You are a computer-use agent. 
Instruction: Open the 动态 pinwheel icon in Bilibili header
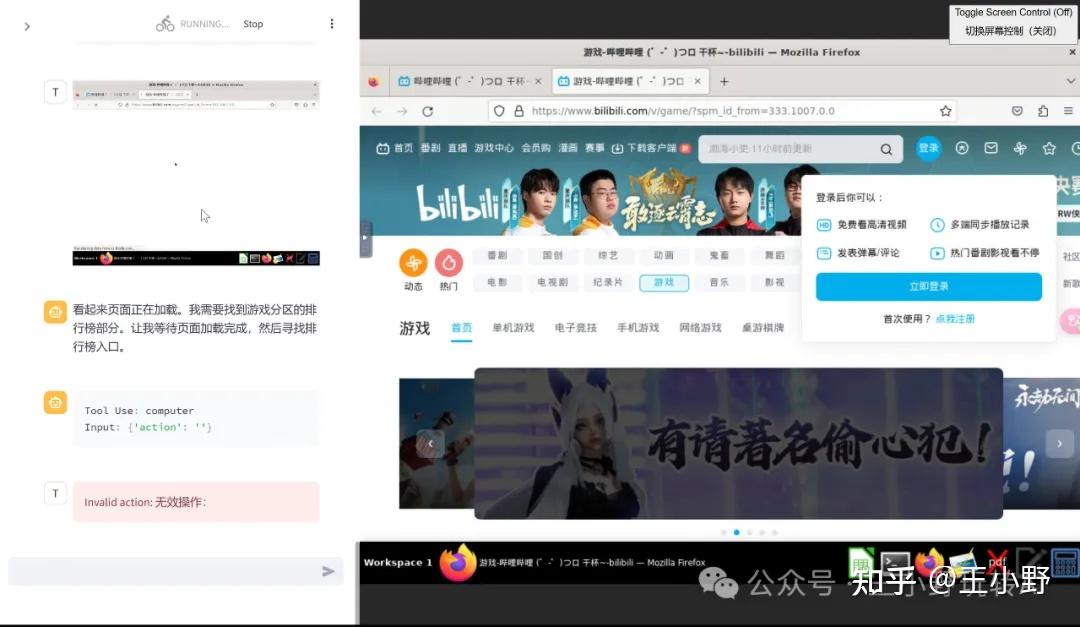pos(1020,148)
